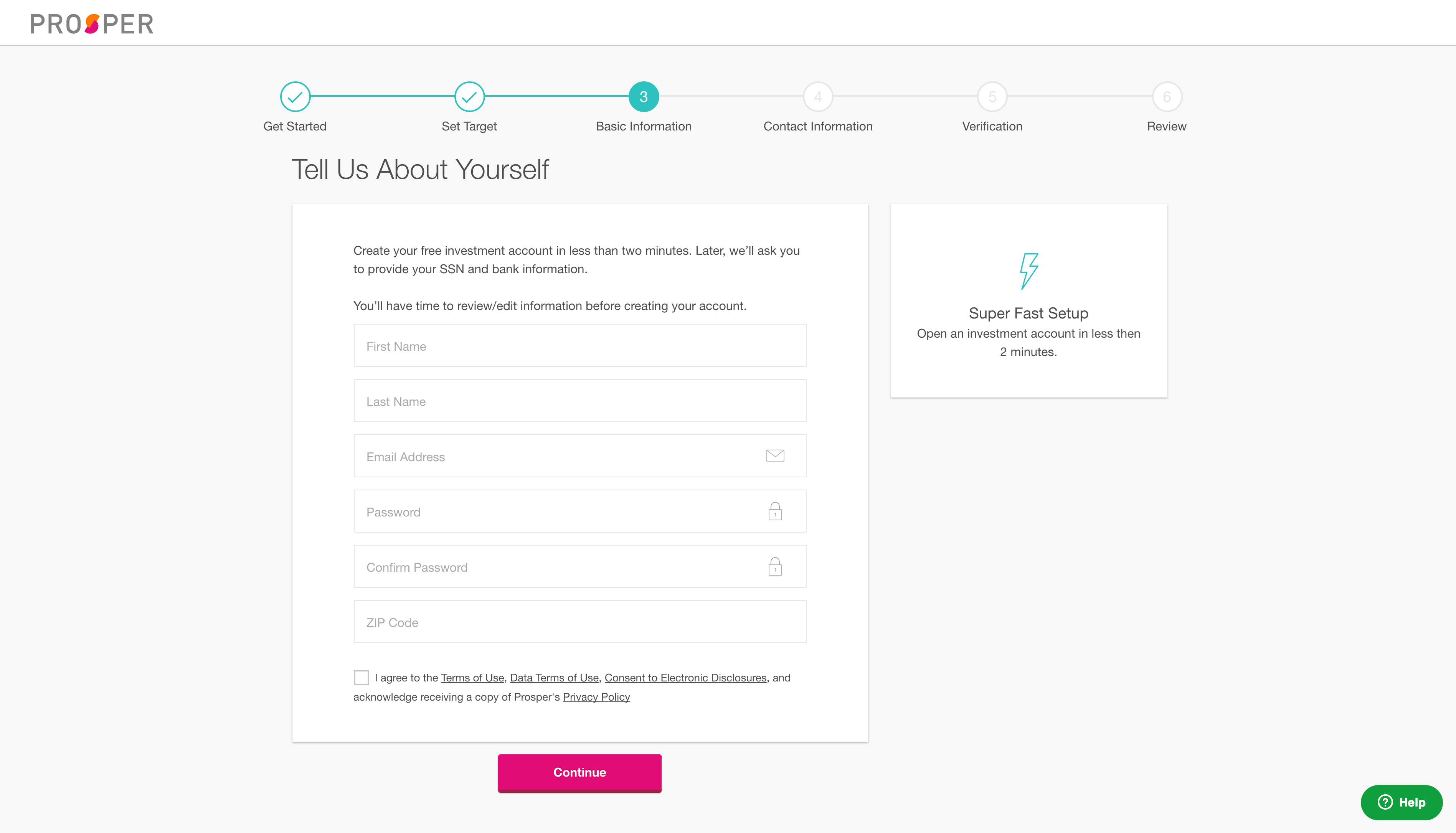Check the I agree to terms checkbox
This screenshot has height=833, width=1456.
pos(361,677)
